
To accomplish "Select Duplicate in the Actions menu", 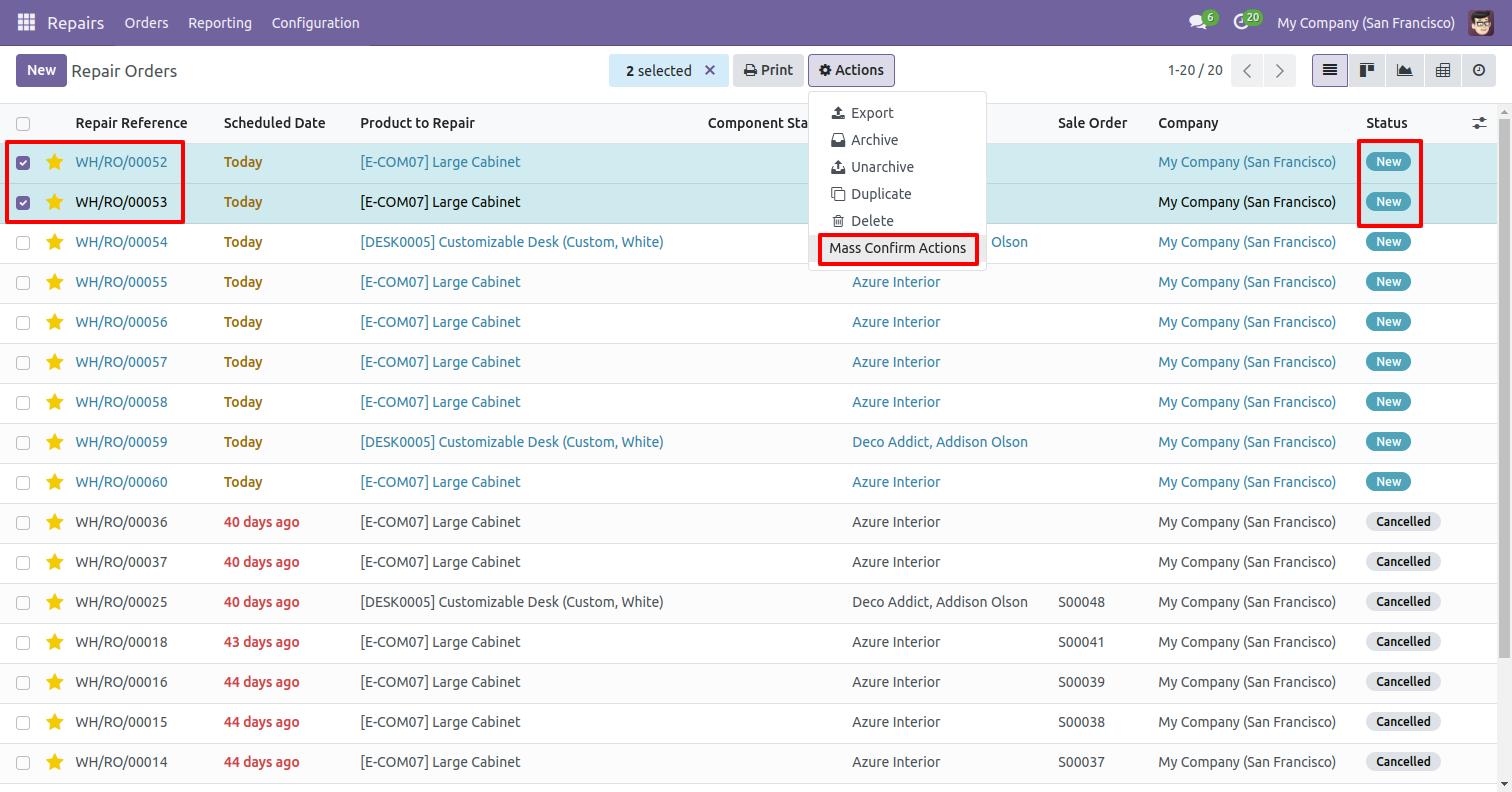I will (880, 194).
